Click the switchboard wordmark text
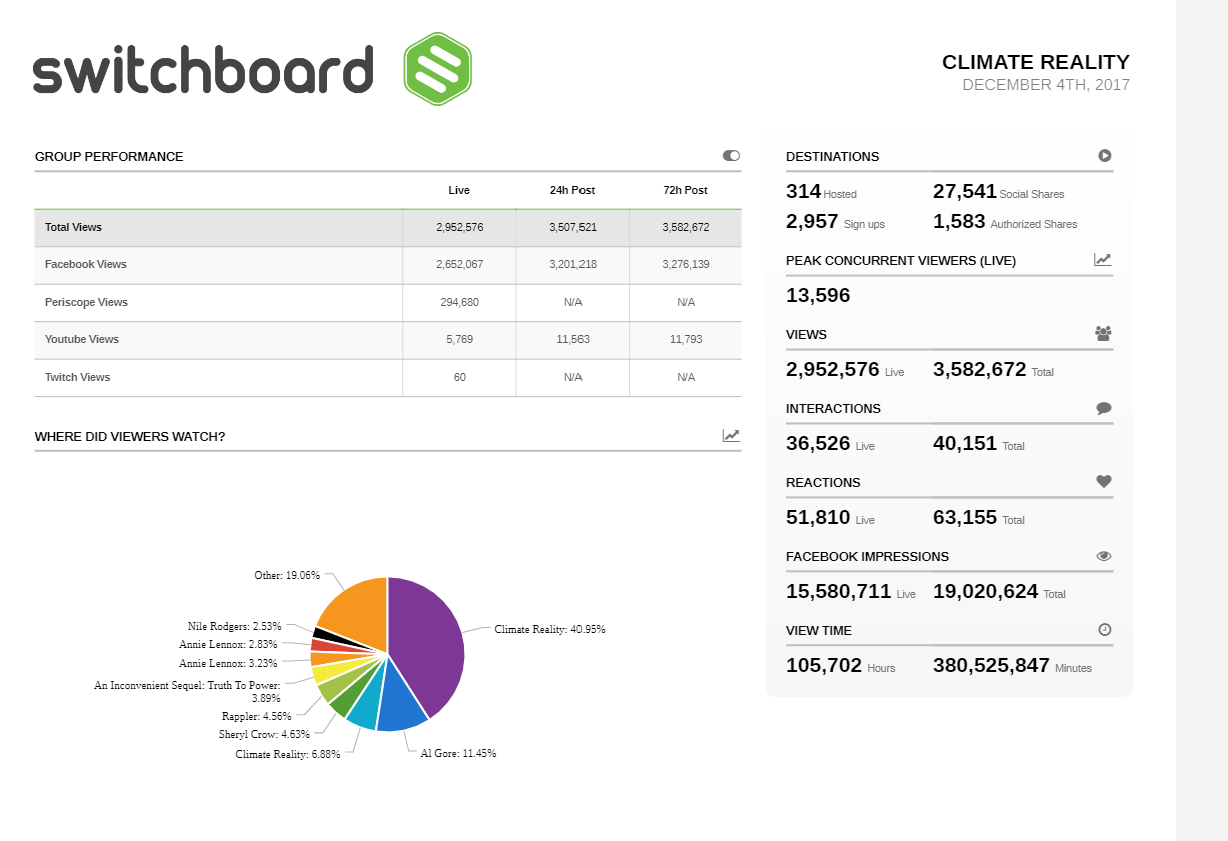 point(203,70)
